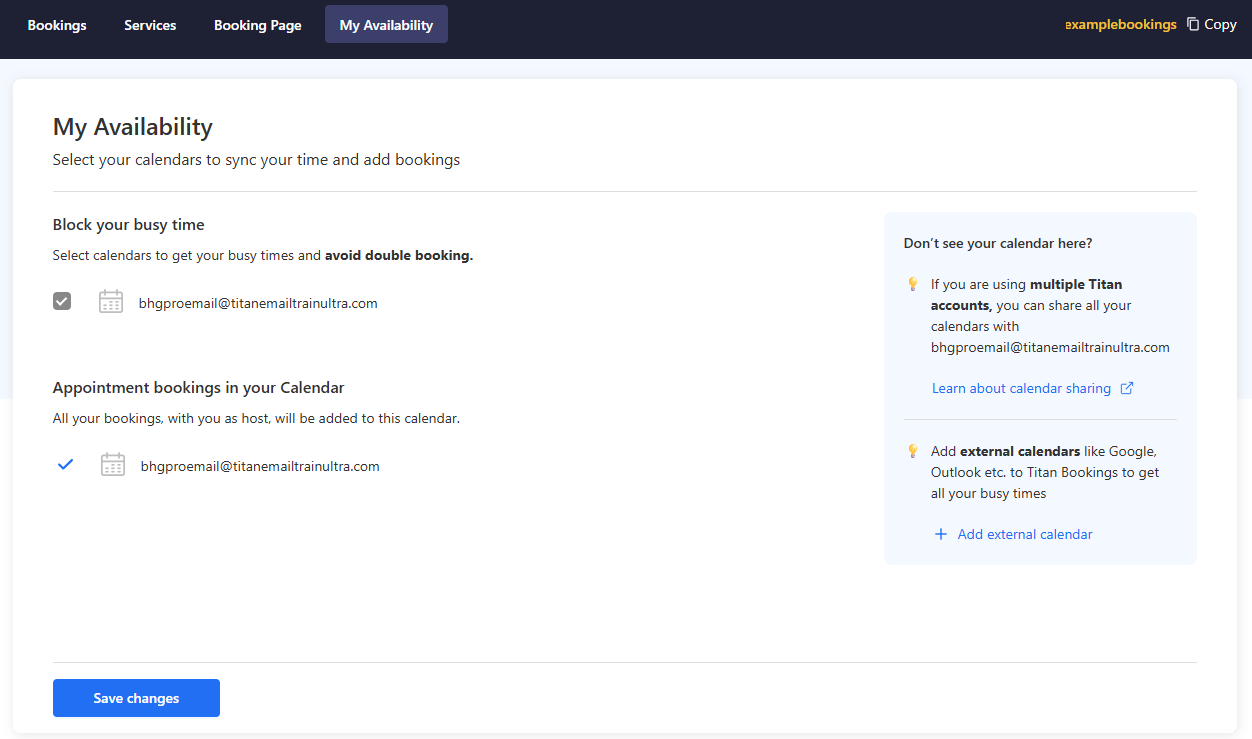Click the external link icon after calendar sharing

[1127, 388]
